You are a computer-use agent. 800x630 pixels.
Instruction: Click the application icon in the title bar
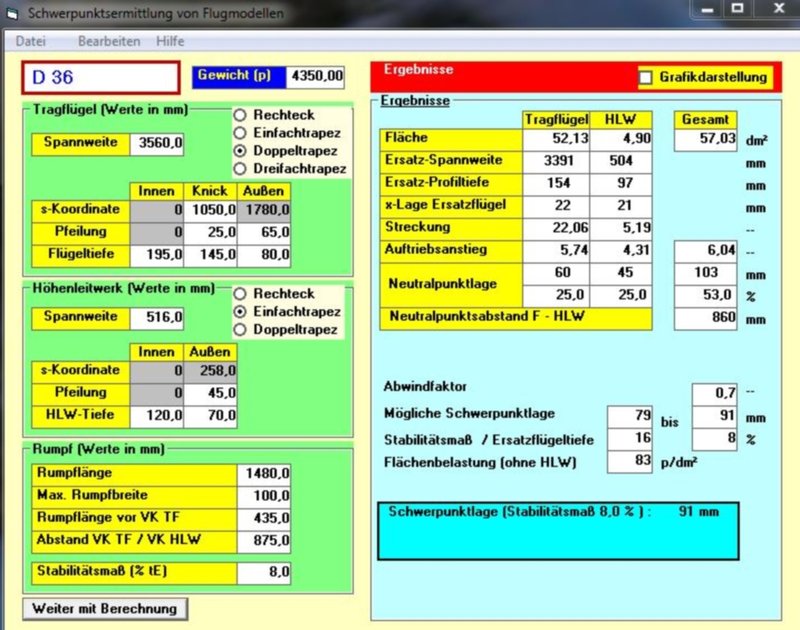click(14, 13)
